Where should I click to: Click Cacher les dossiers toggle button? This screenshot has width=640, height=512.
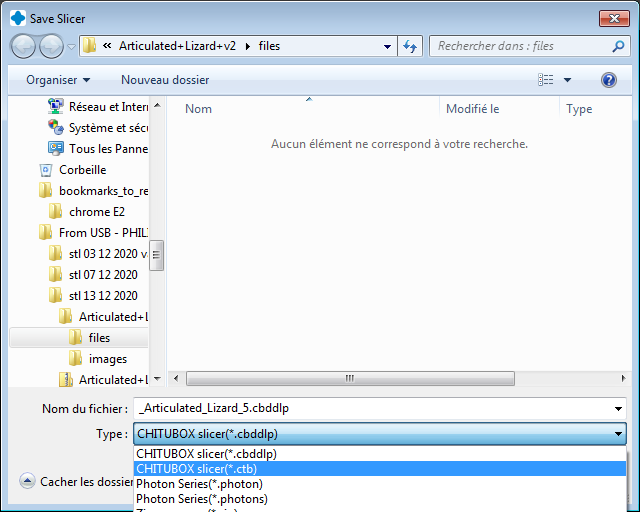(x=76, y=482)
